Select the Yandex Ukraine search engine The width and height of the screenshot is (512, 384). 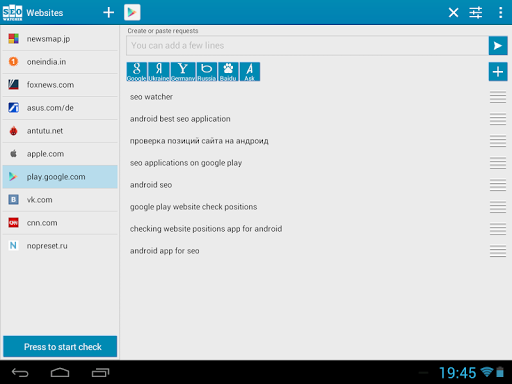(159, 72)
